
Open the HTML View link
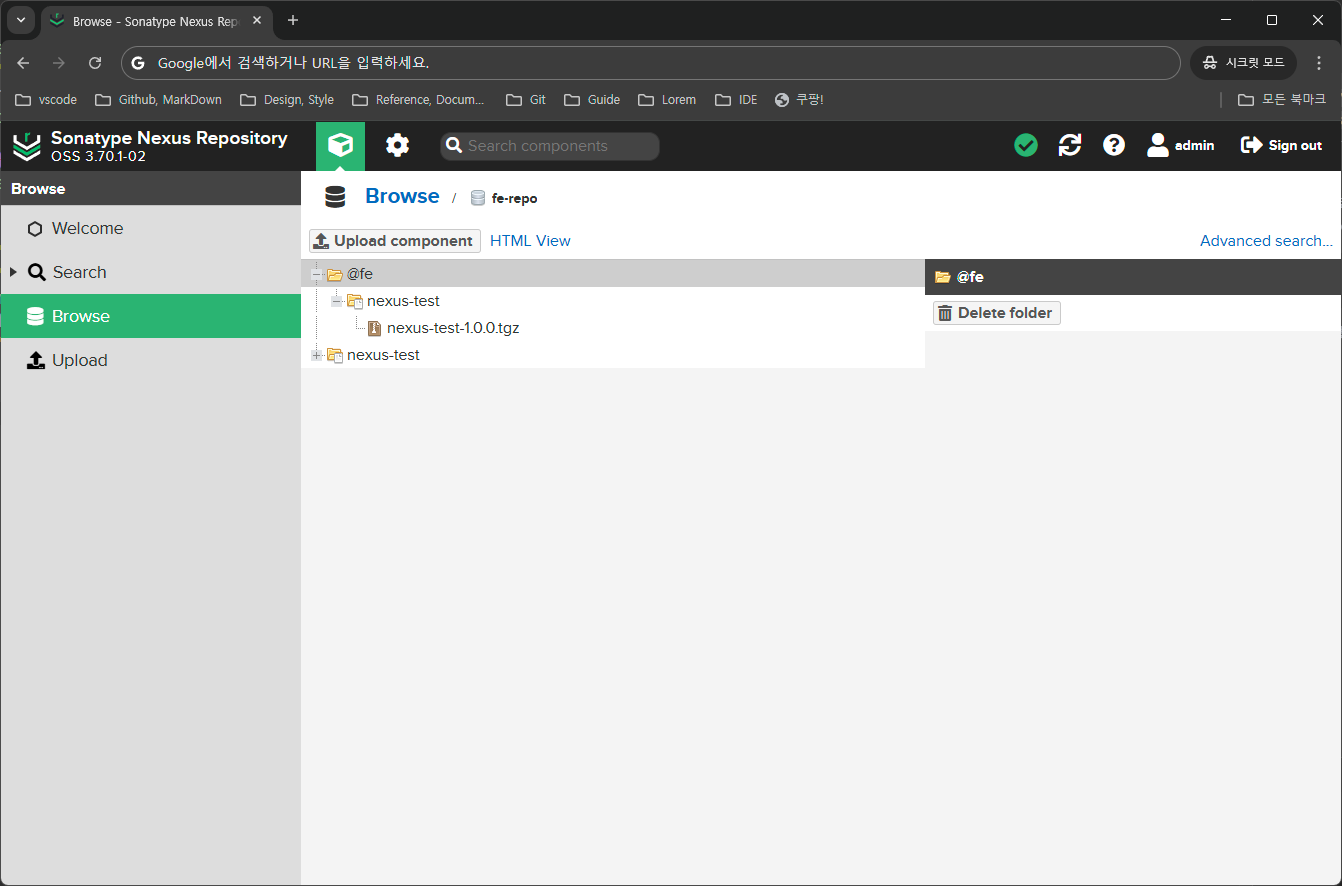[530, 241]
